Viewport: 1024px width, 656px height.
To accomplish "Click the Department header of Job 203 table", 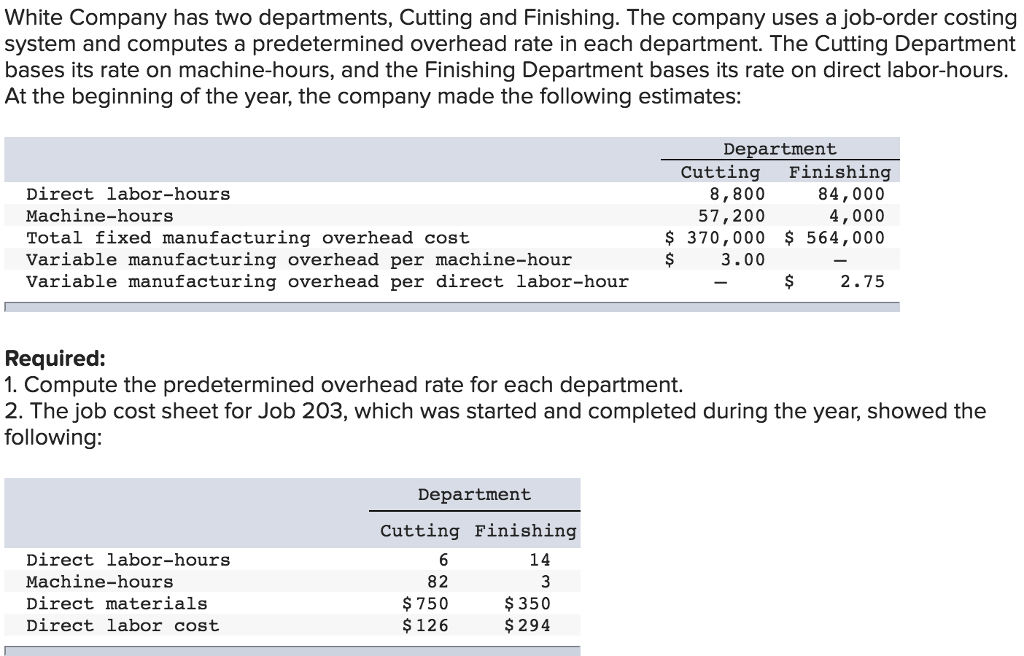I will click(474, 495).
